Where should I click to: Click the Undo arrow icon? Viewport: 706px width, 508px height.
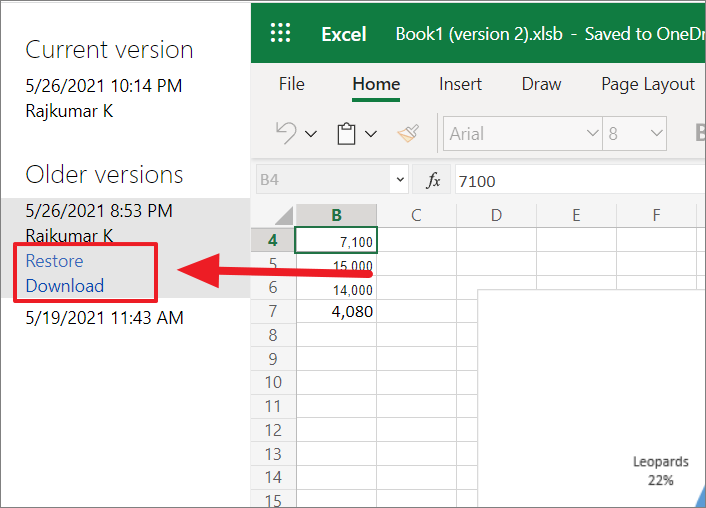[286, 133]
